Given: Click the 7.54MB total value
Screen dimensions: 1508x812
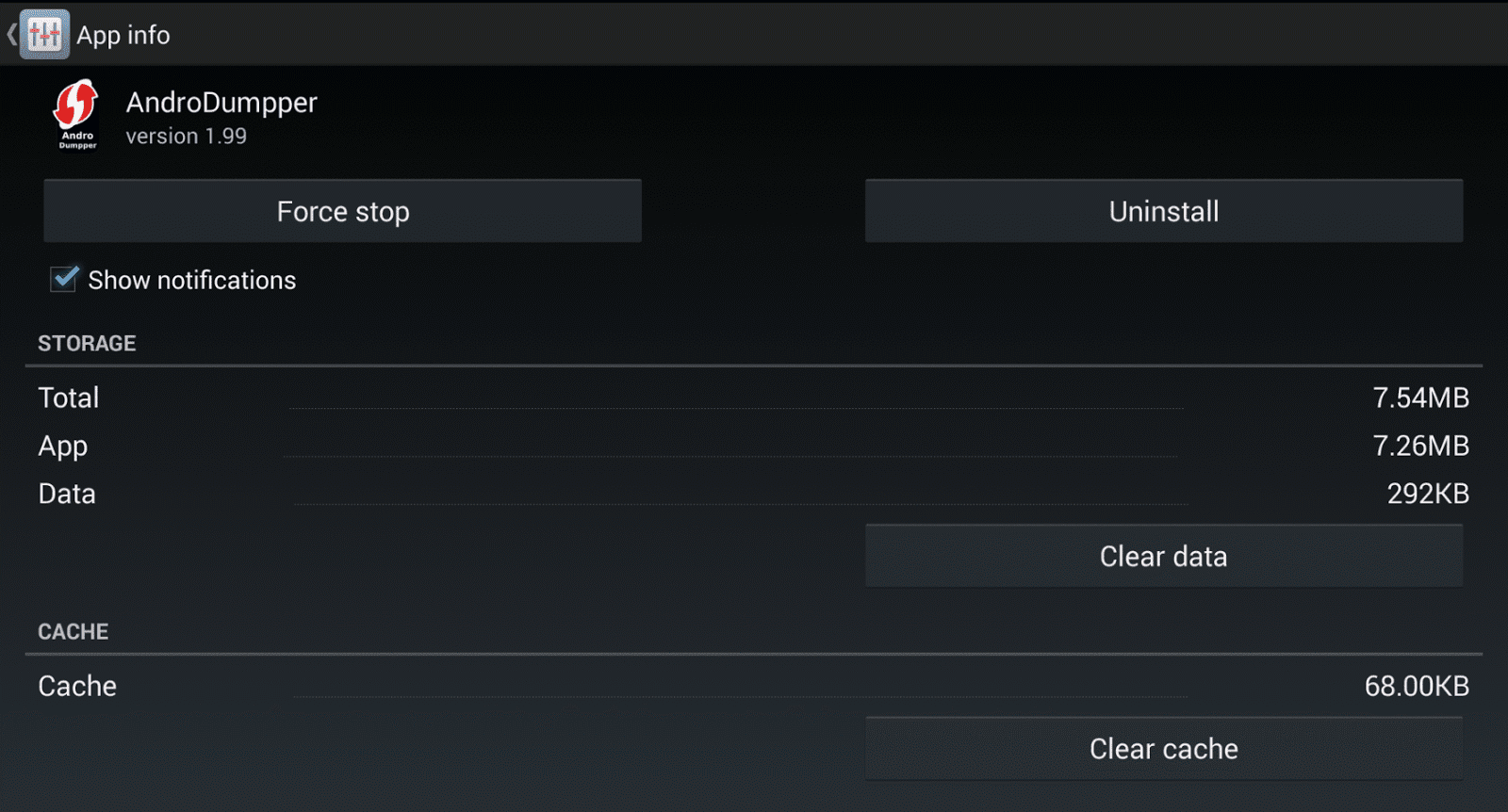Looking at the screenshot, I should (x=1420, y=398).
